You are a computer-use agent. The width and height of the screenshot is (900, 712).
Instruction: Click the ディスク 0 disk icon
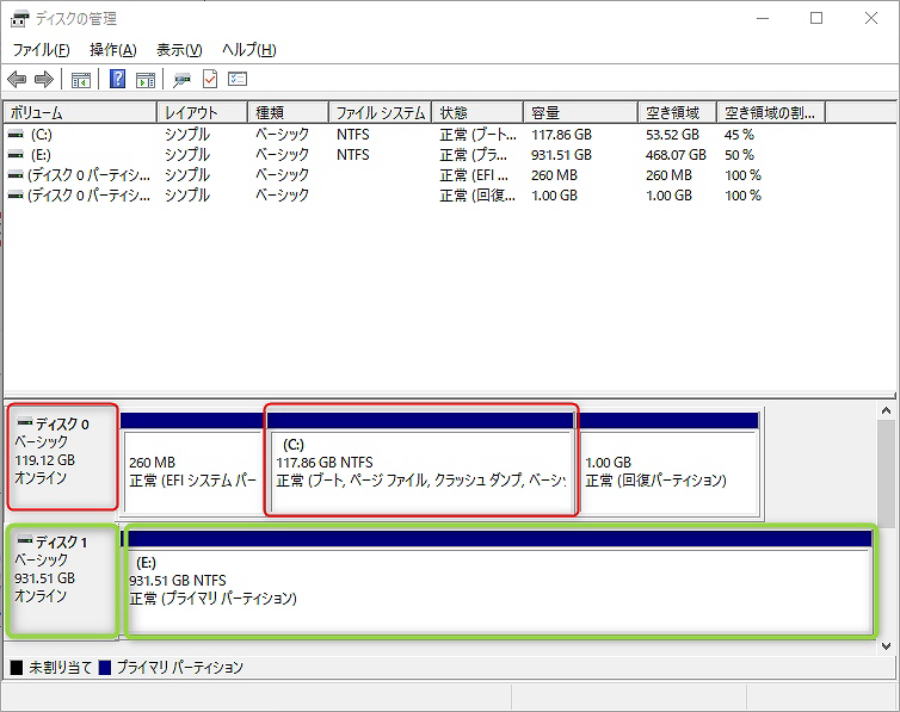pyautogui.click(x=25, y=423)
